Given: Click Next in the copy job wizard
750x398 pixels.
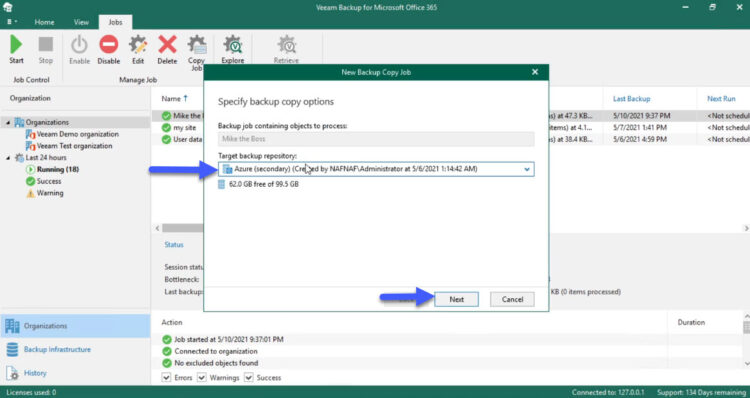Looking at the screenshot, I should pos(456,299).
